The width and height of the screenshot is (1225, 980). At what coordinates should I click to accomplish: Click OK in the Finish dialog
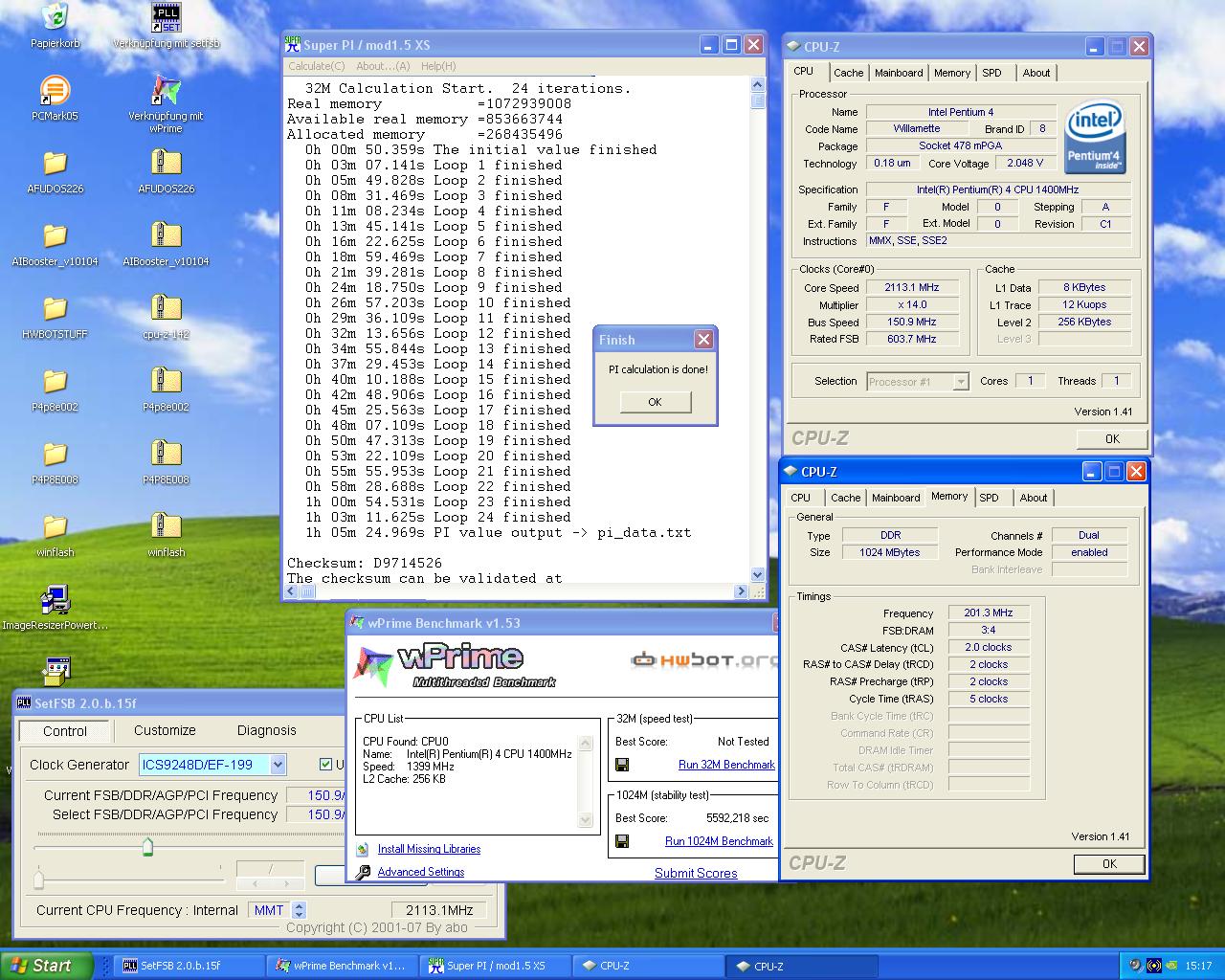point(655,402)
